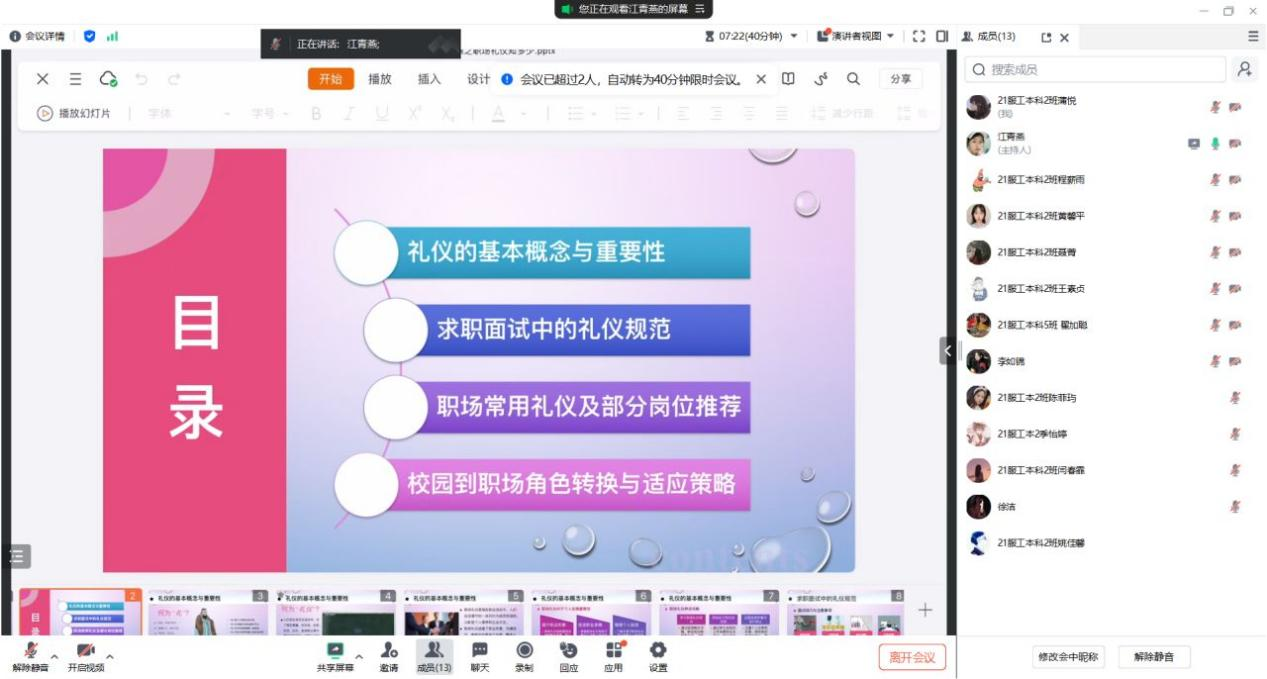Screen dimensions: 1267x679
Task: Click the blue security shield icon
Action: [x=90, y=36]
